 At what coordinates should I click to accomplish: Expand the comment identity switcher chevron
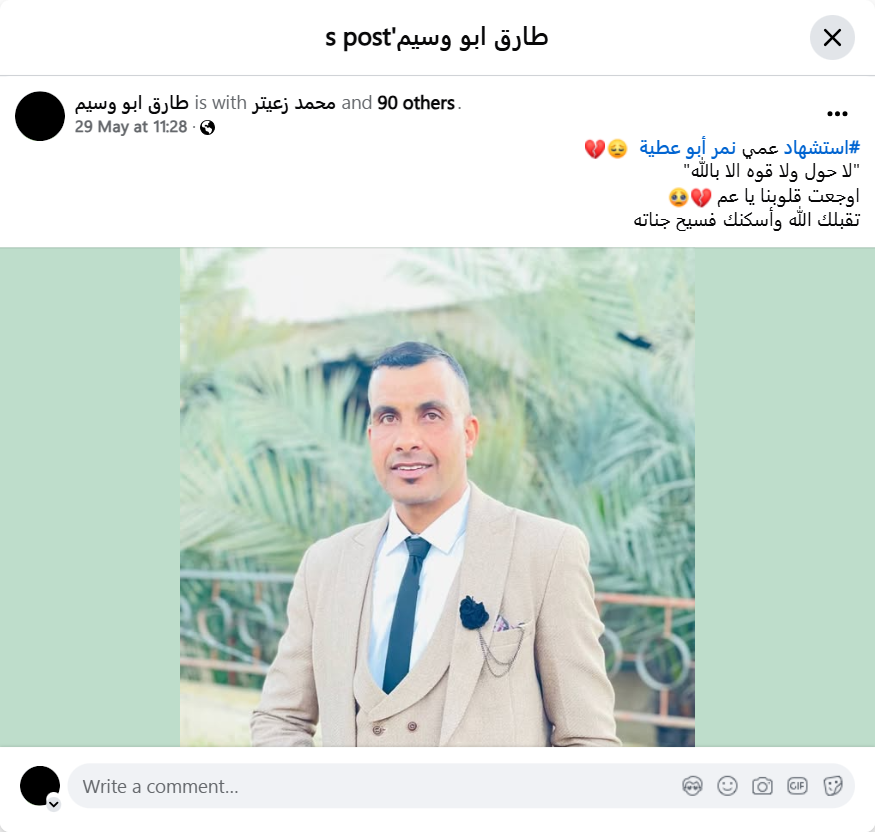pyautogui.click(x=54, y=804)
